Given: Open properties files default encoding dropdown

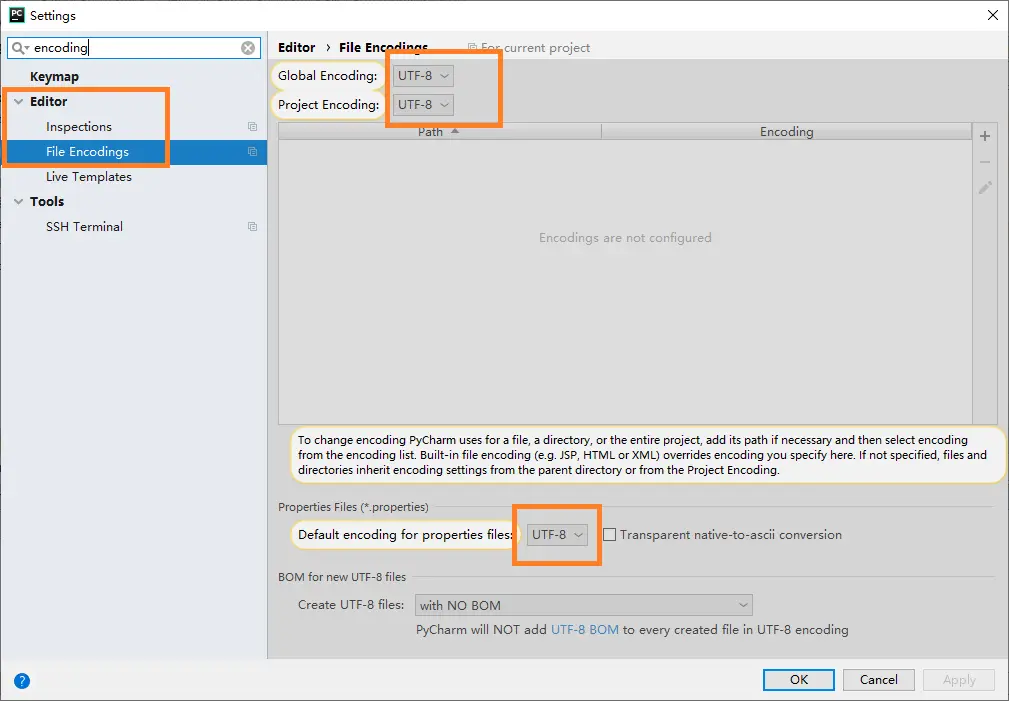Looking at the screenshot, I should pos(557,535).
